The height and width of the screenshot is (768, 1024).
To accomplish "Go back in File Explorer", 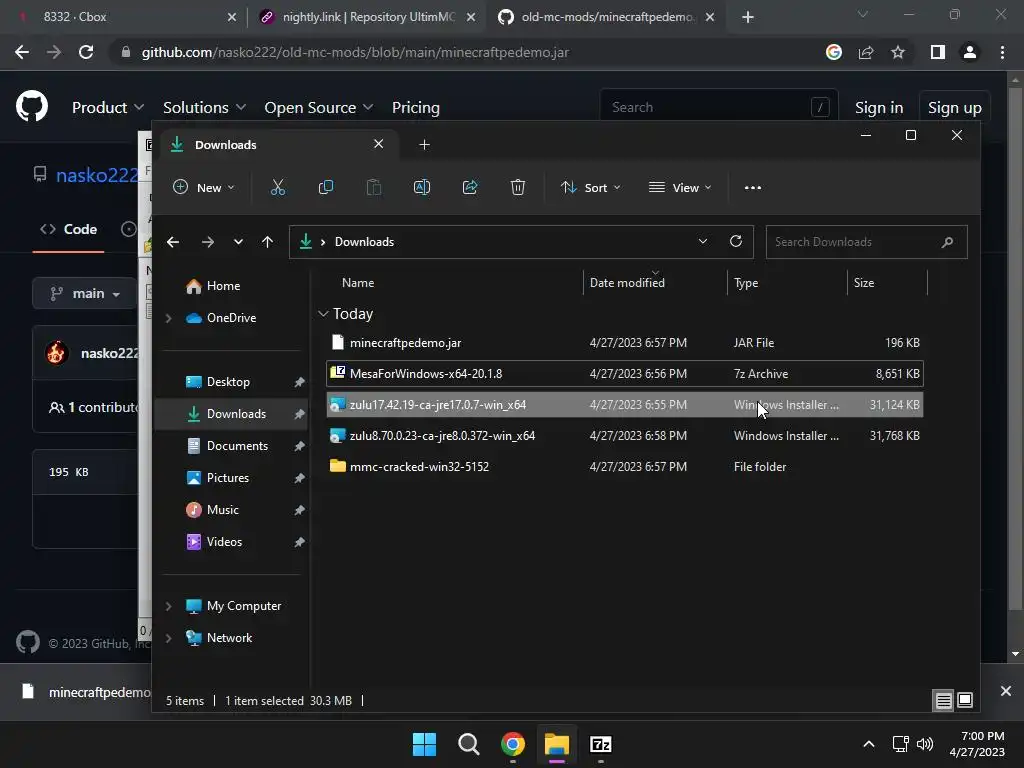I will tap(172, 242).
